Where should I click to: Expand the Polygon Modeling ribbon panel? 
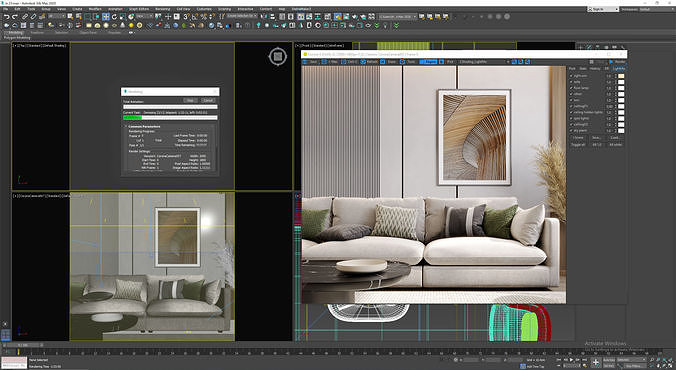coord(17,38)
